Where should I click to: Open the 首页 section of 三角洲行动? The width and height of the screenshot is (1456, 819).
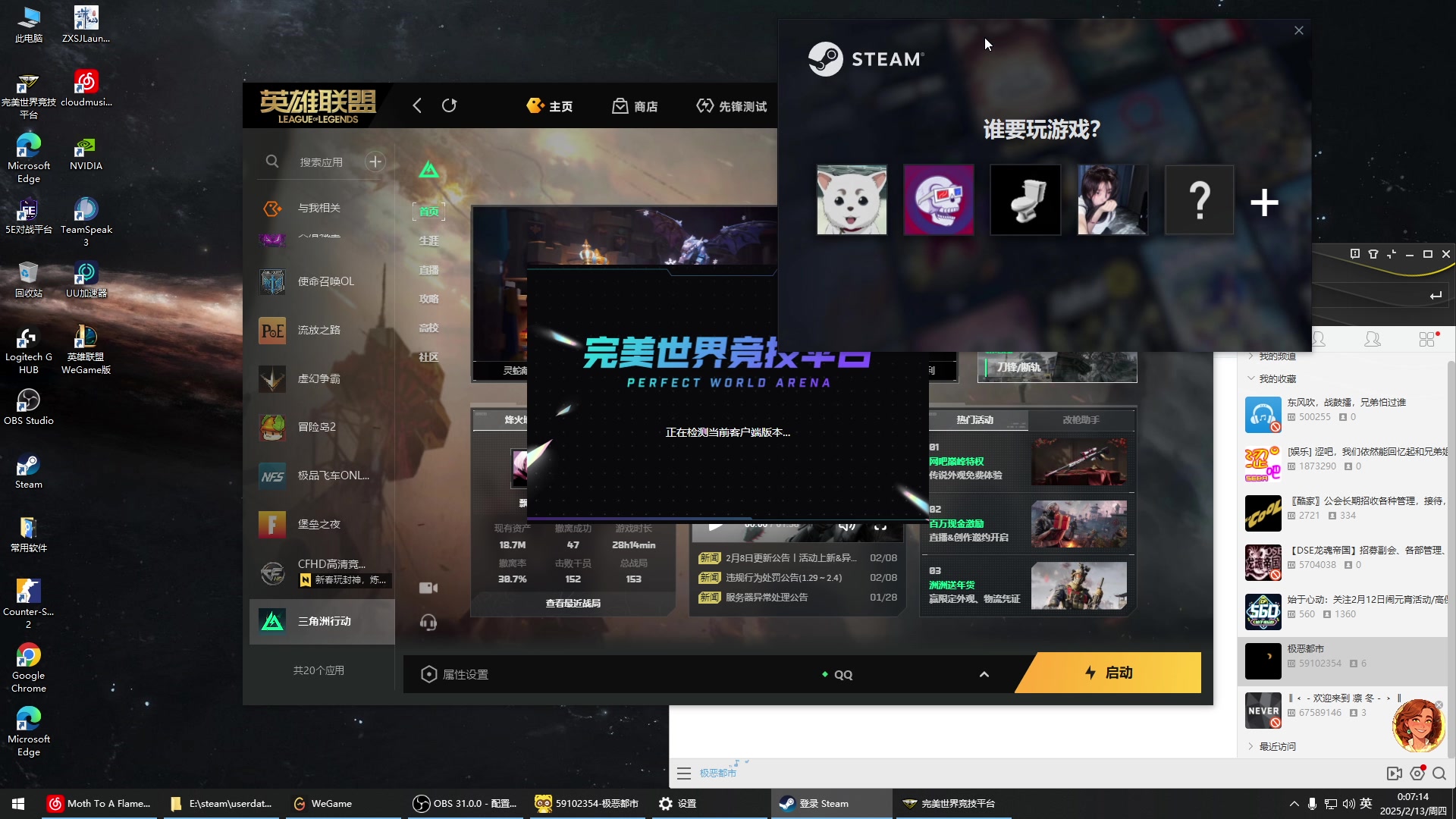coord(429,212)
